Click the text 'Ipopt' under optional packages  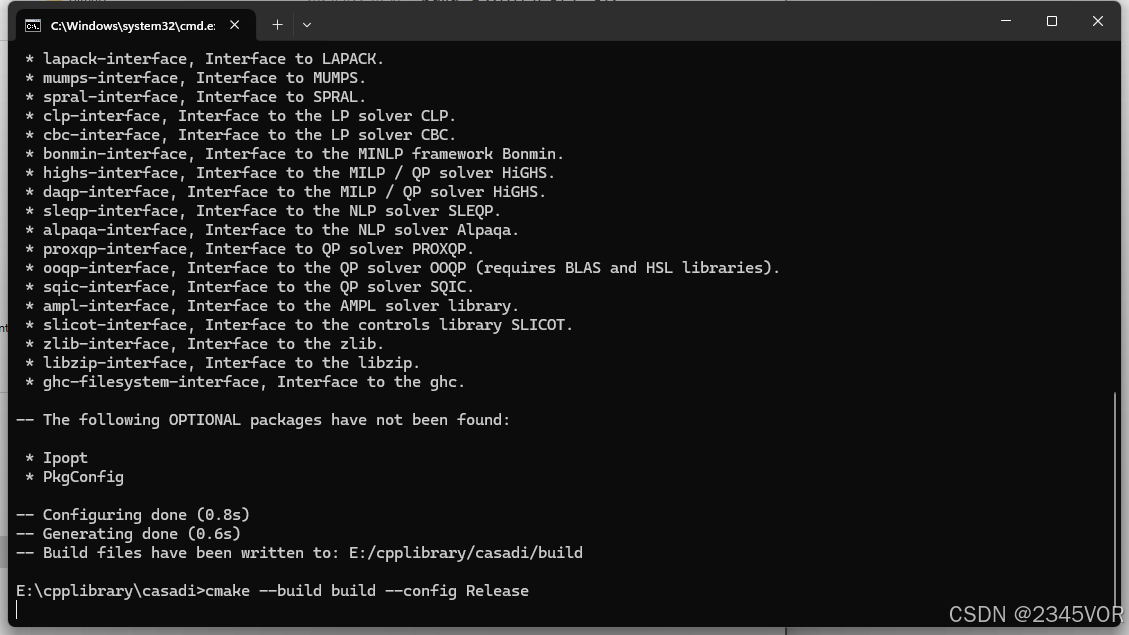pos(64,457)
